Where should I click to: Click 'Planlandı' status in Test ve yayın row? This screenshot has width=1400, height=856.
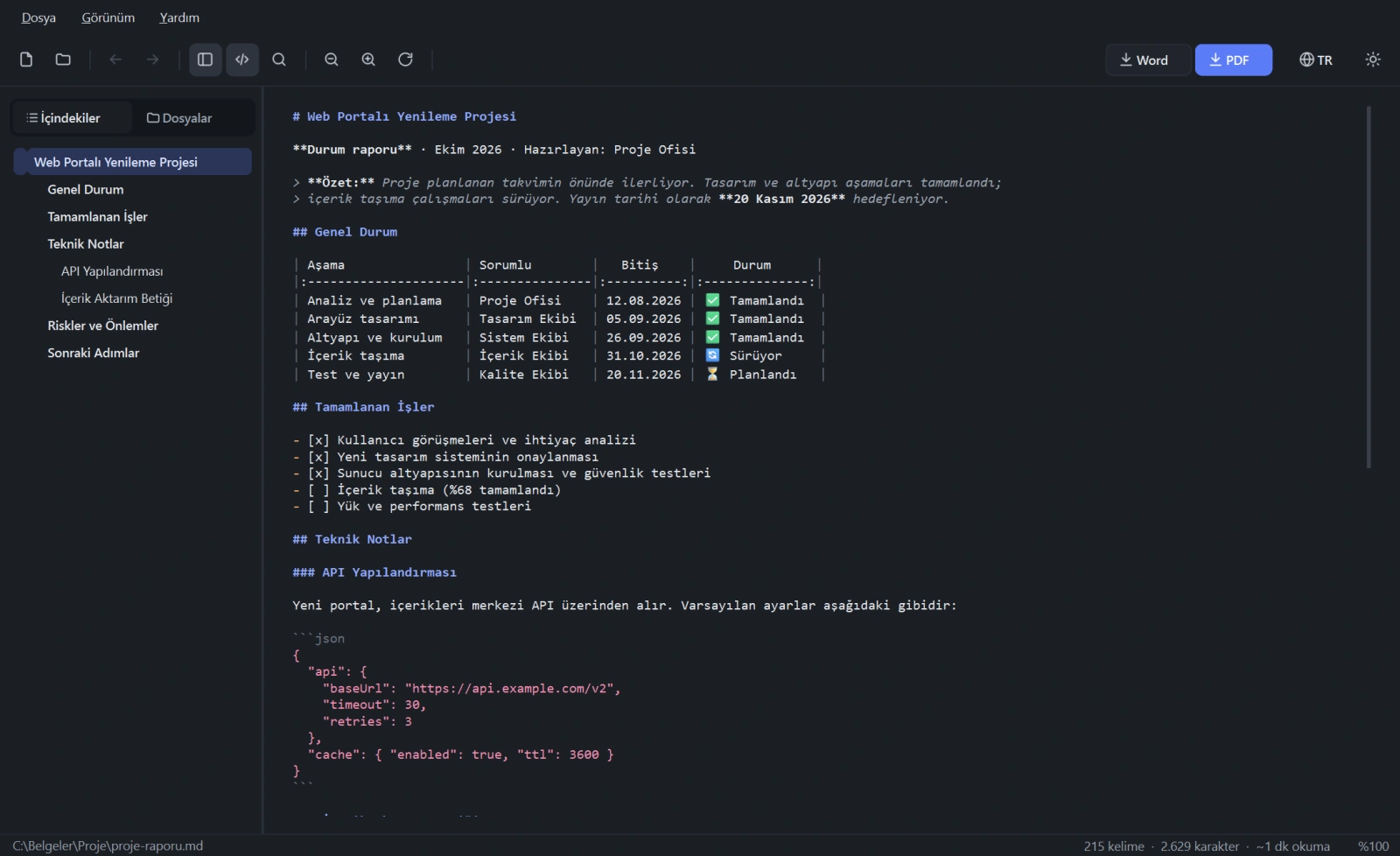click(763, 374)
